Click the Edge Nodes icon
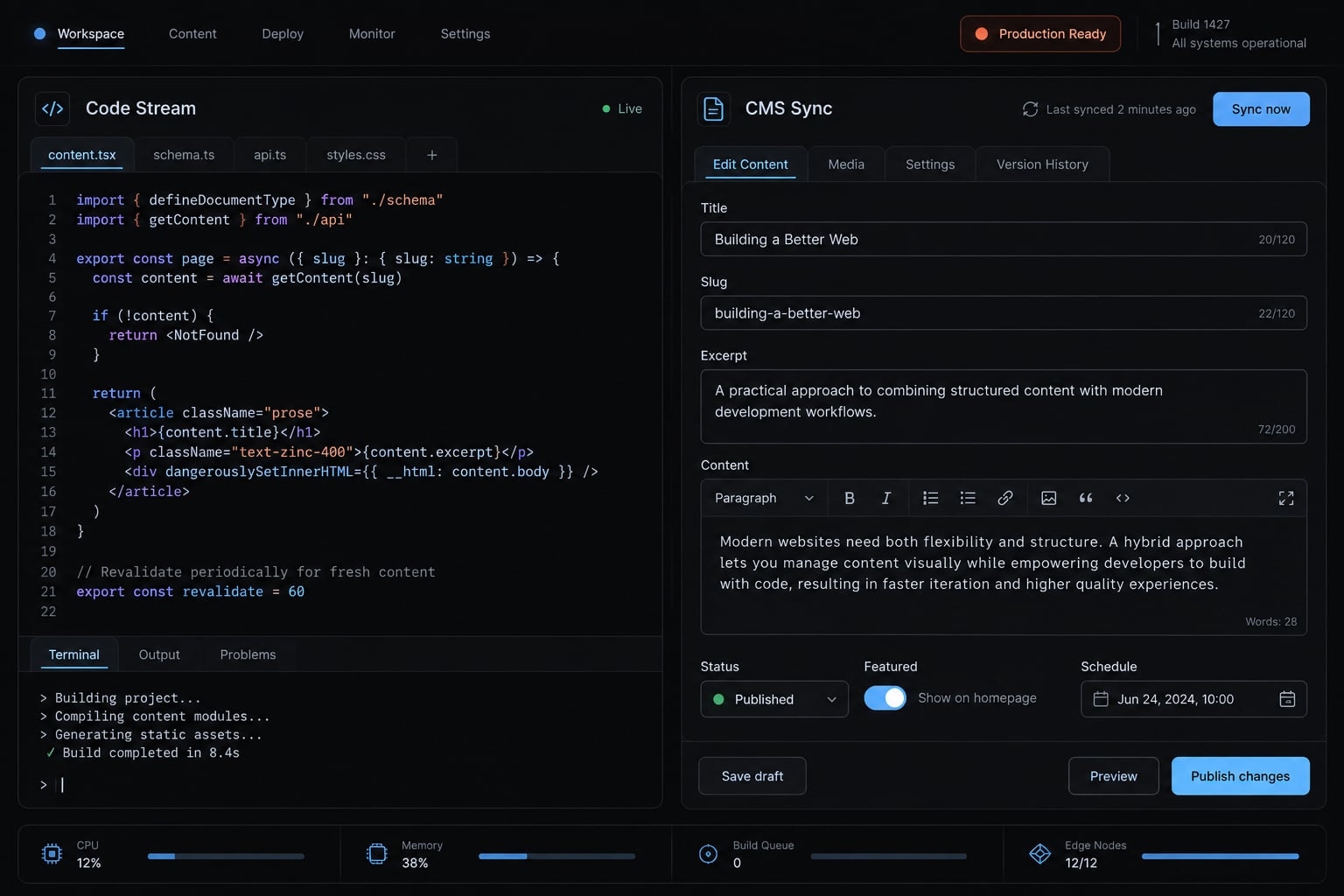Viewport: 1344px width, 896px height. pos(1040,854)
